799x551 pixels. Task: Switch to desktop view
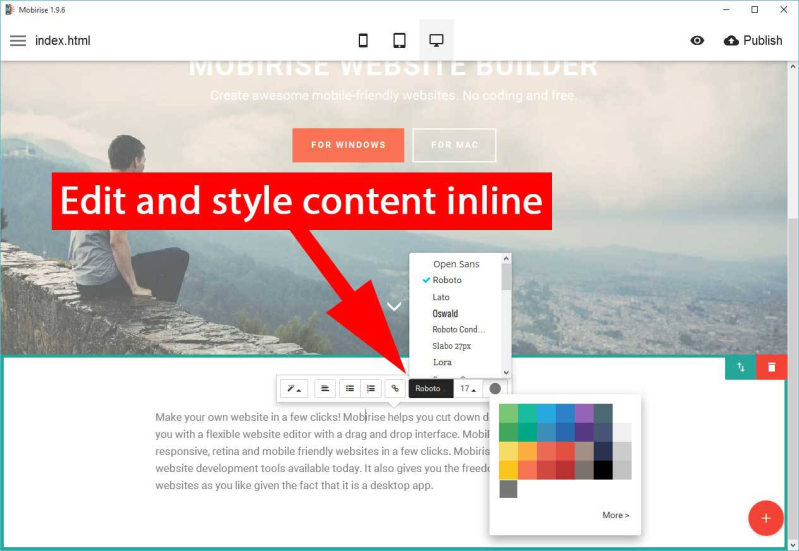(x=436, y=40)
